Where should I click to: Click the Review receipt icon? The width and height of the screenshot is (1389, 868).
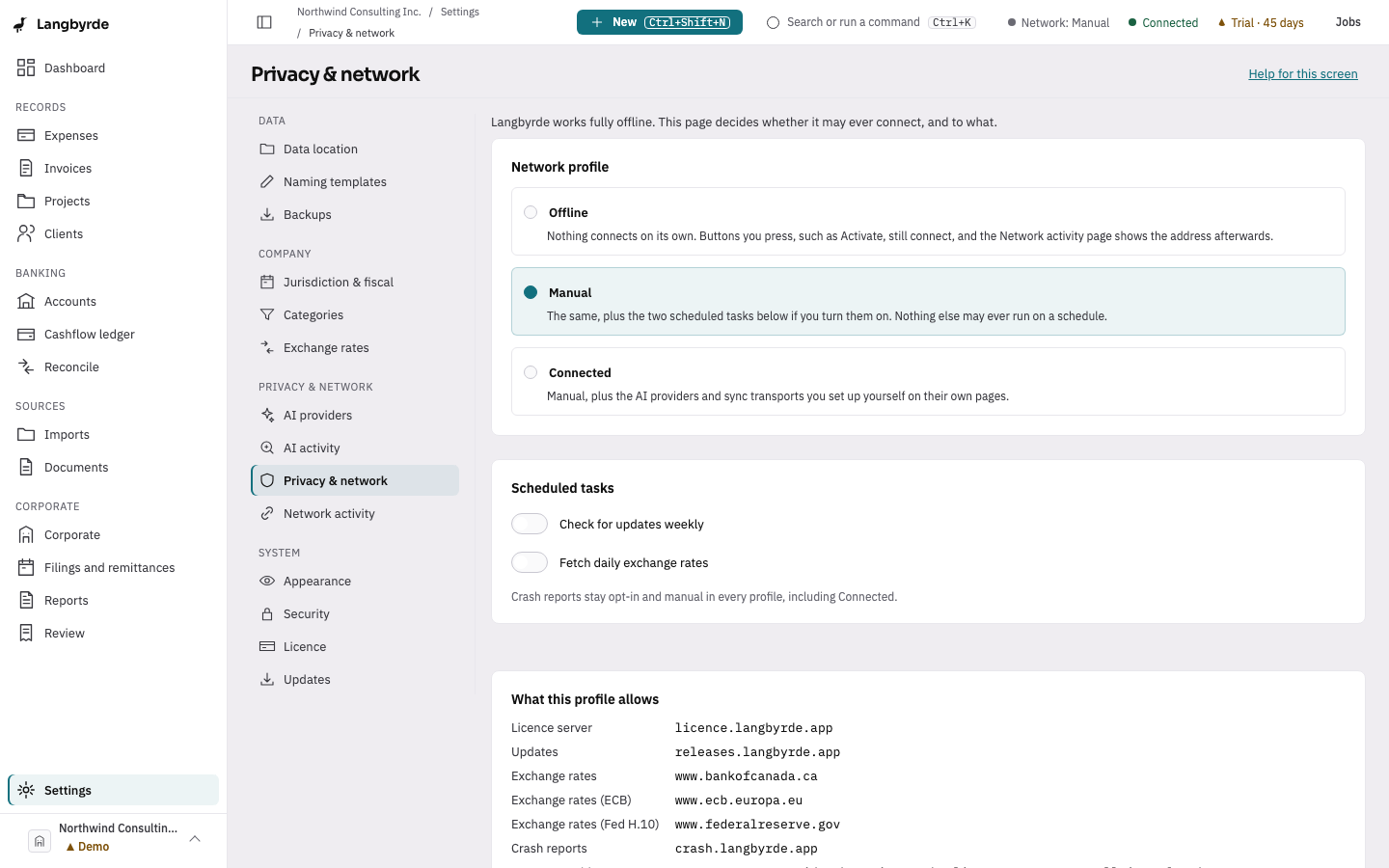point(26,633)
